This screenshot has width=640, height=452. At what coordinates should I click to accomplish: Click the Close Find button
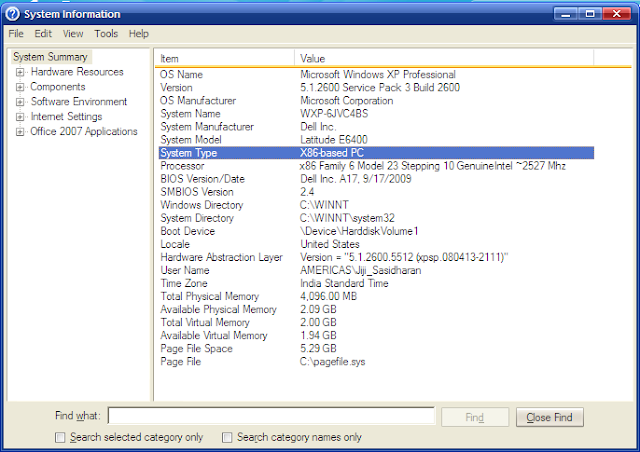[549, 417]
